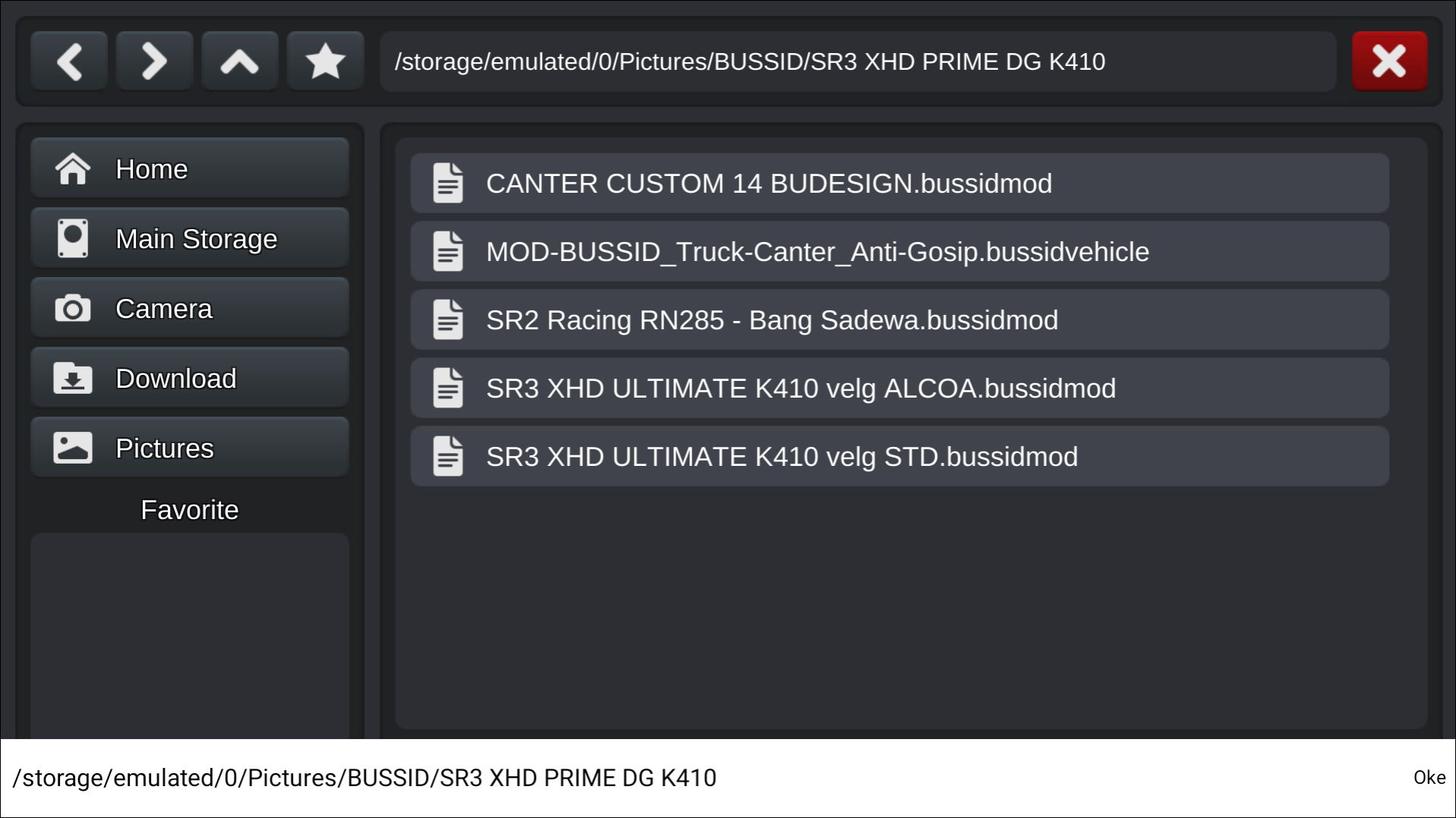This screenshot has width=1456, height=818.
Task: Open Main Storage via the drive icon
Action: tap(71, 238)
